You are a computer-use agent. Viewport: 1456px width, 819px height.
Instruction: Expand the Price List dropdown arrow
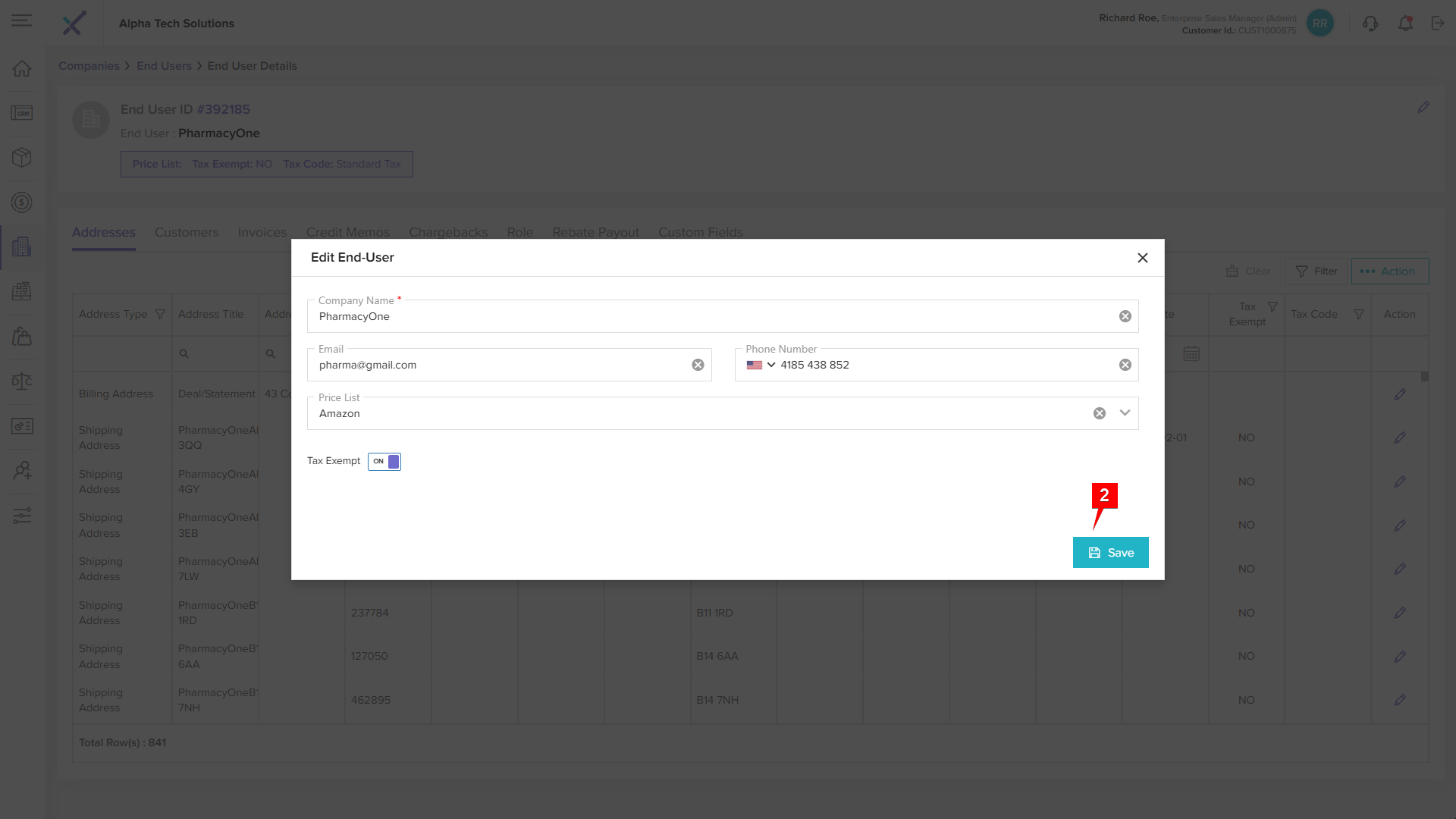[x=1125, y=413]
